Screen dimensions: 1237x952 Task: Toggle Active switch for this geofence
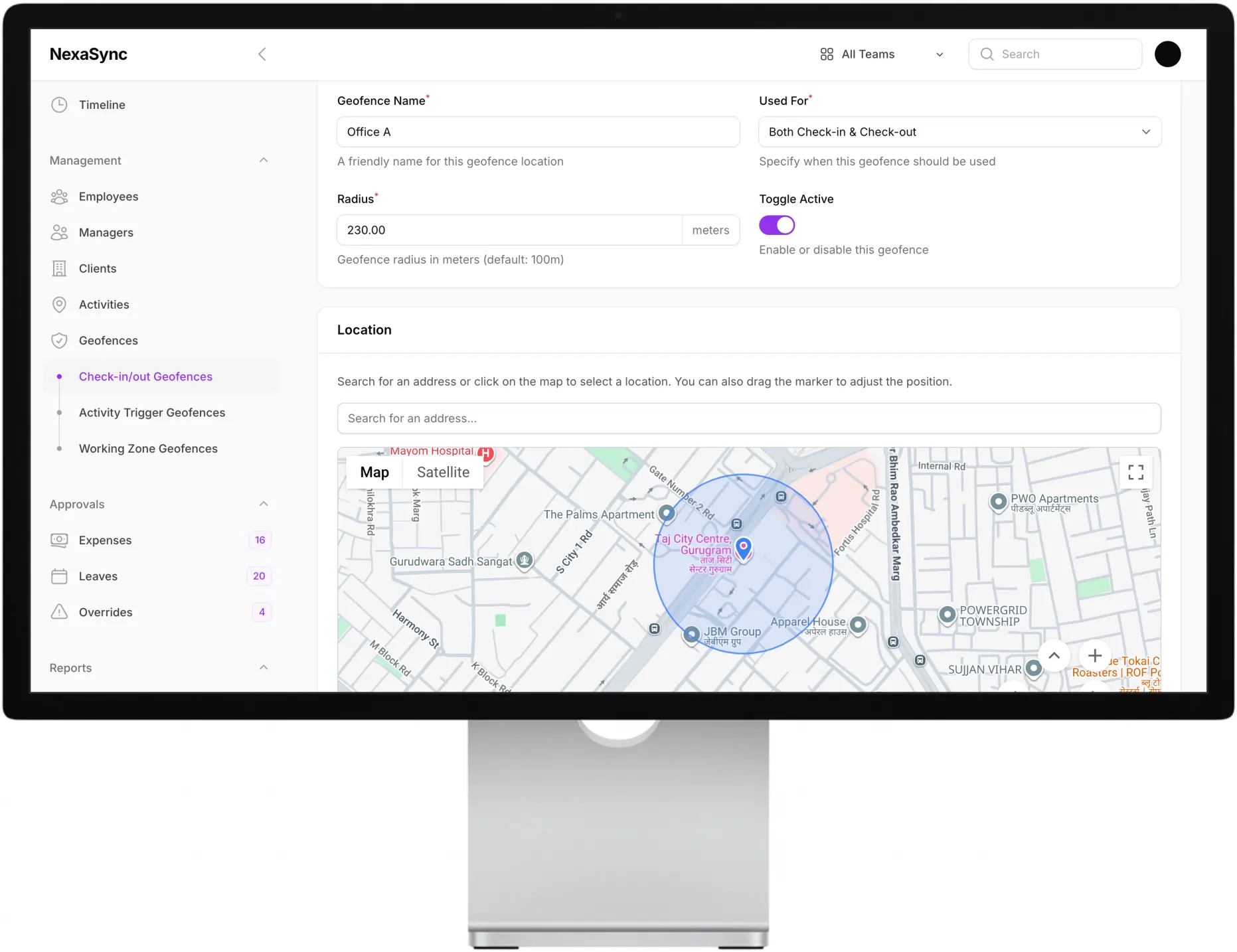click(x=776, y=225)
